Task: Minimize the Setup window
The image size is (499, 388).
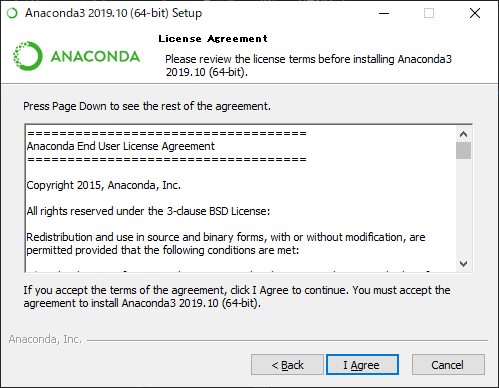Action: 384,13
